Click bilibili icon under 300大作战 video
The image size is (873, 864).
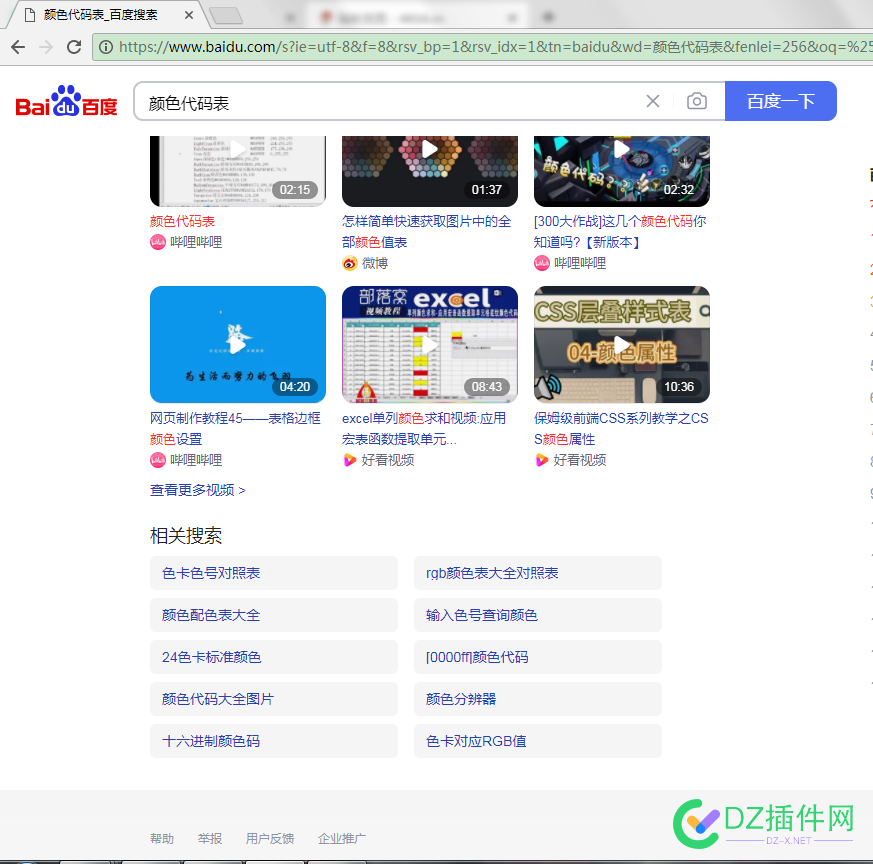pos(542,263)
